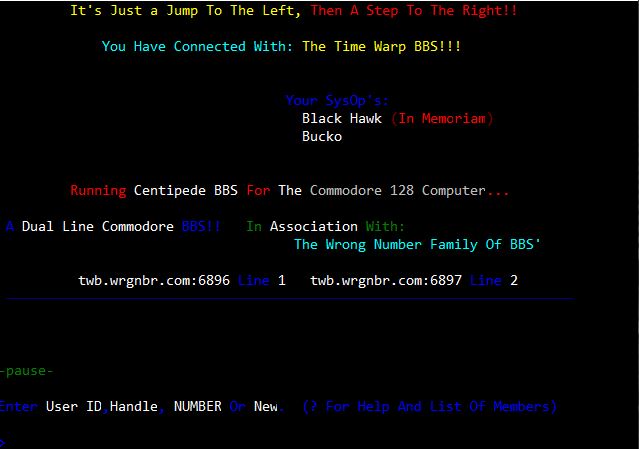This screenshot has height=449, width=639.
Task: Click 'Dual Line Commodore' text
Action: [x=98, y=226]
